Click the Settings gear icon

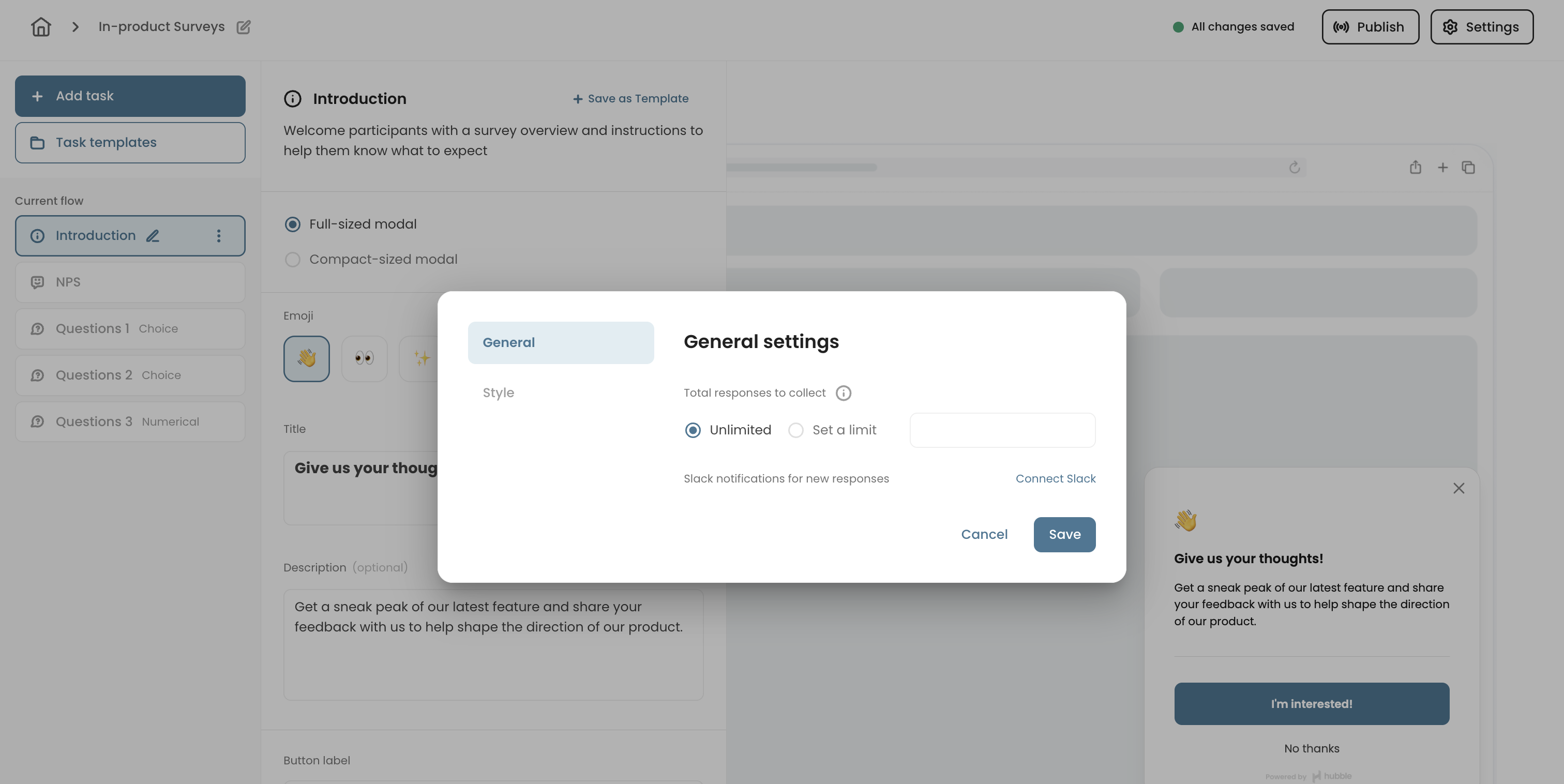pos(1450,27)
